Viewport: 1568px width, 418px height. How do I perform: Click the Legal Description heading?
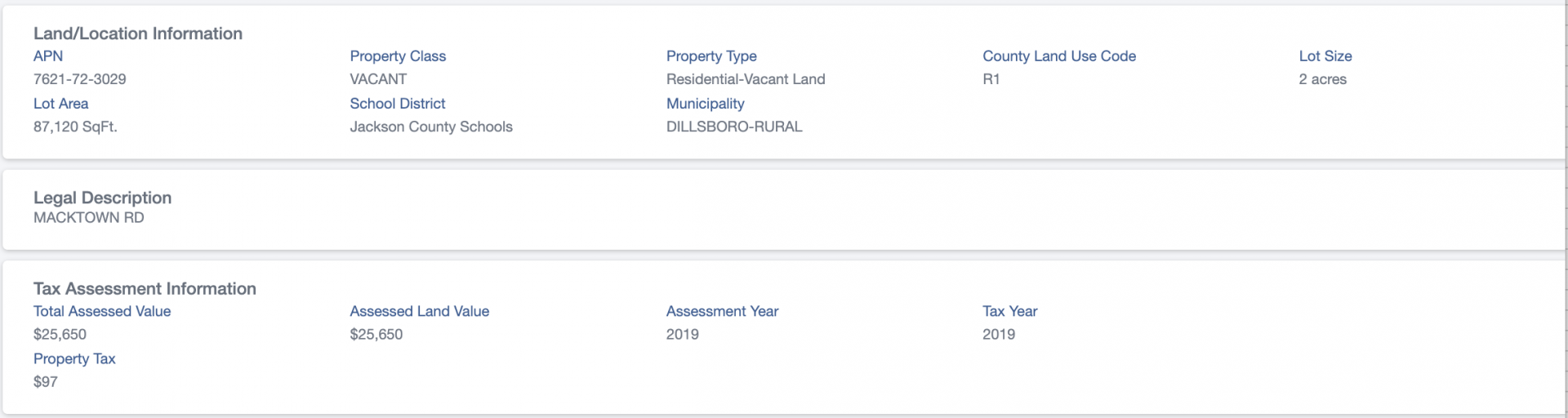(x=103, y=198)
